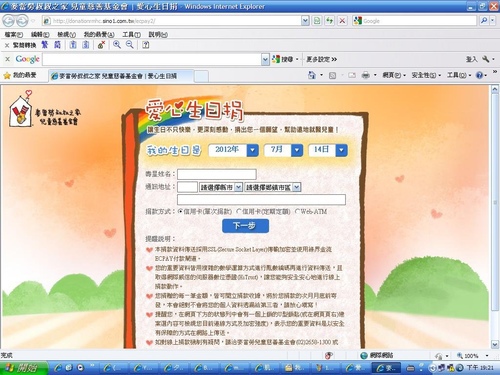Click the blue Help icon in command bar
Viewport: 500px width, 375px height.
click(x=479, y=75)
